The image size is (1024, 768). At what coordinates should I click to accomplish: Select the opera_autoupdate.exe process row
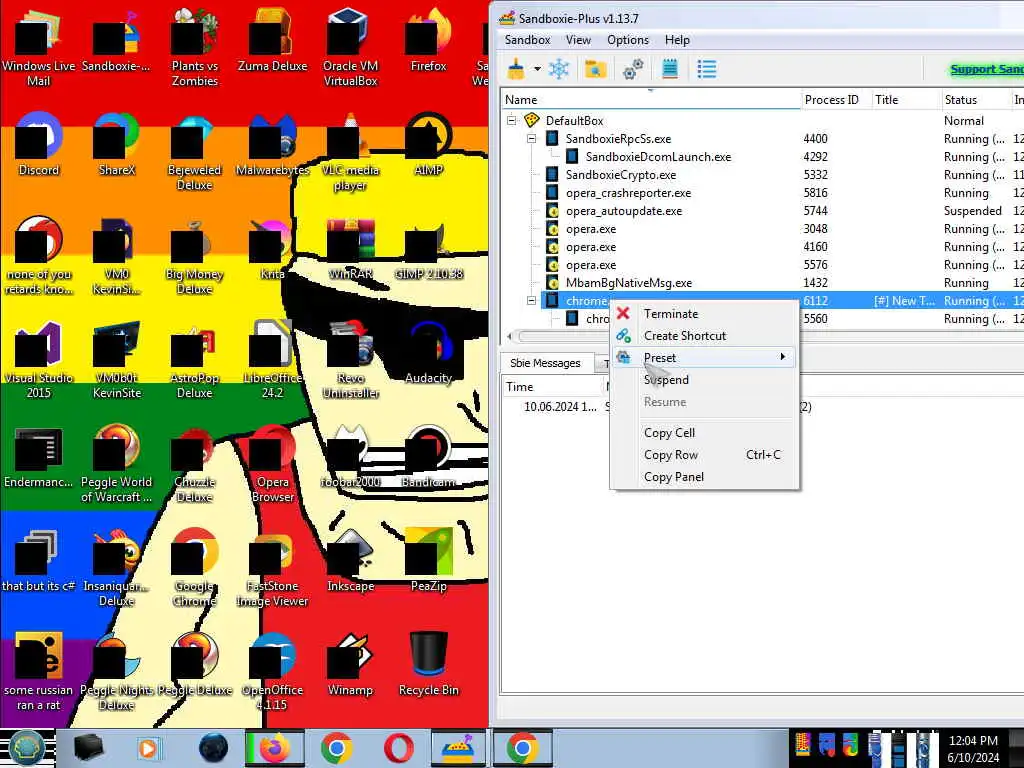pyautogui.click(x=762, y=211)
